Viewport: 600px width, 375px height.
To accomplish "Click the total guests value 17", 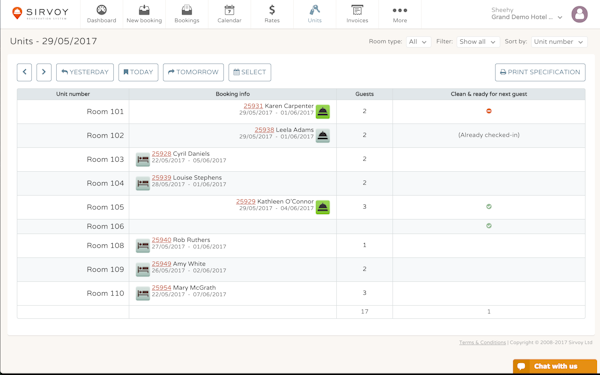I will tap(364, 311).
